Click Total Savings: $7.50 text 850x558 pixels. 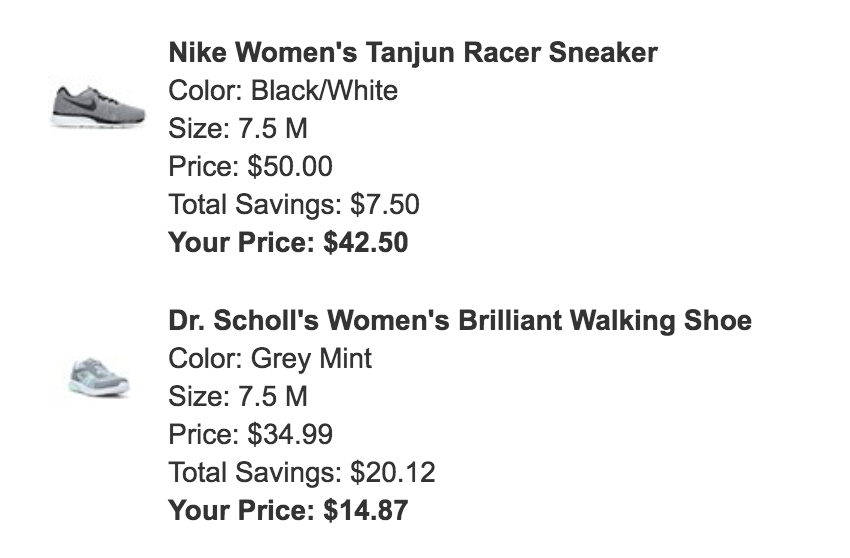tap(294, 205)
